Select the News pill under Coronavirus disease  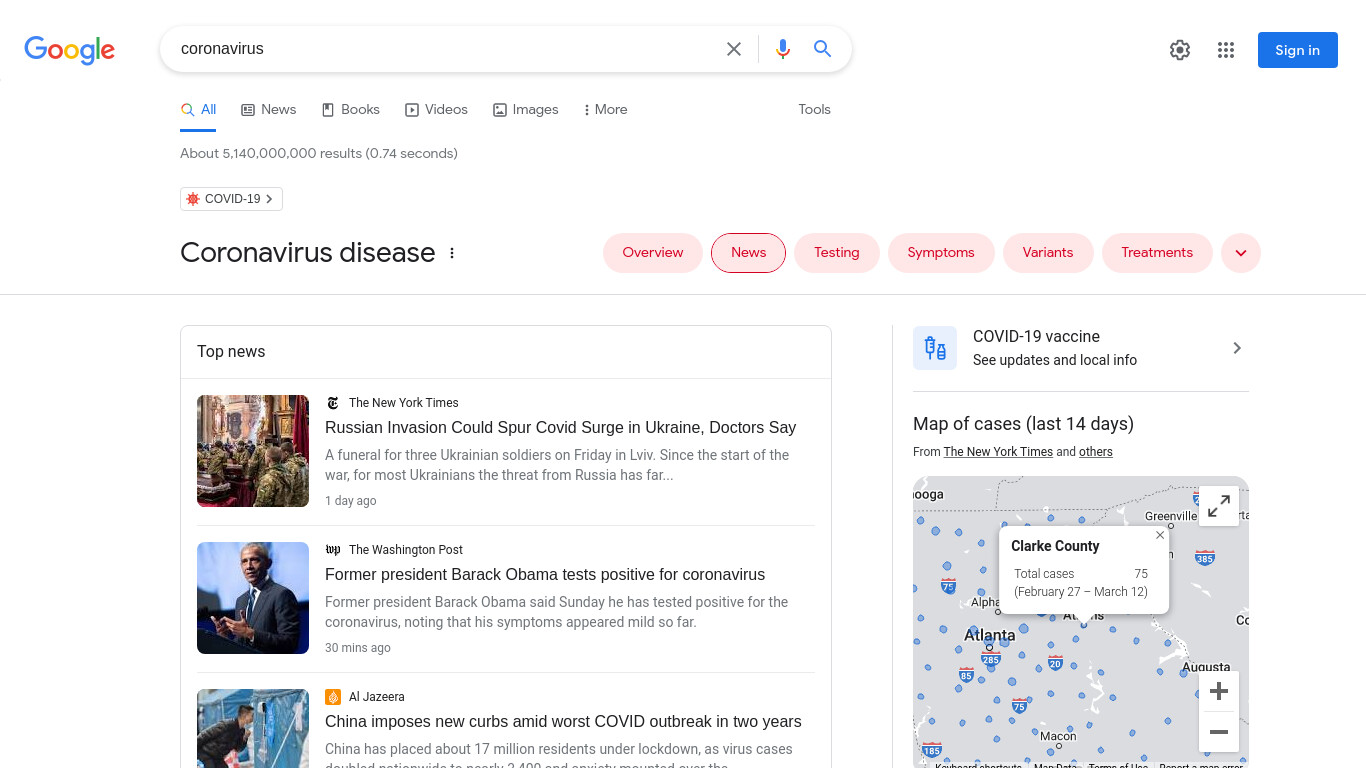(748, 253)
